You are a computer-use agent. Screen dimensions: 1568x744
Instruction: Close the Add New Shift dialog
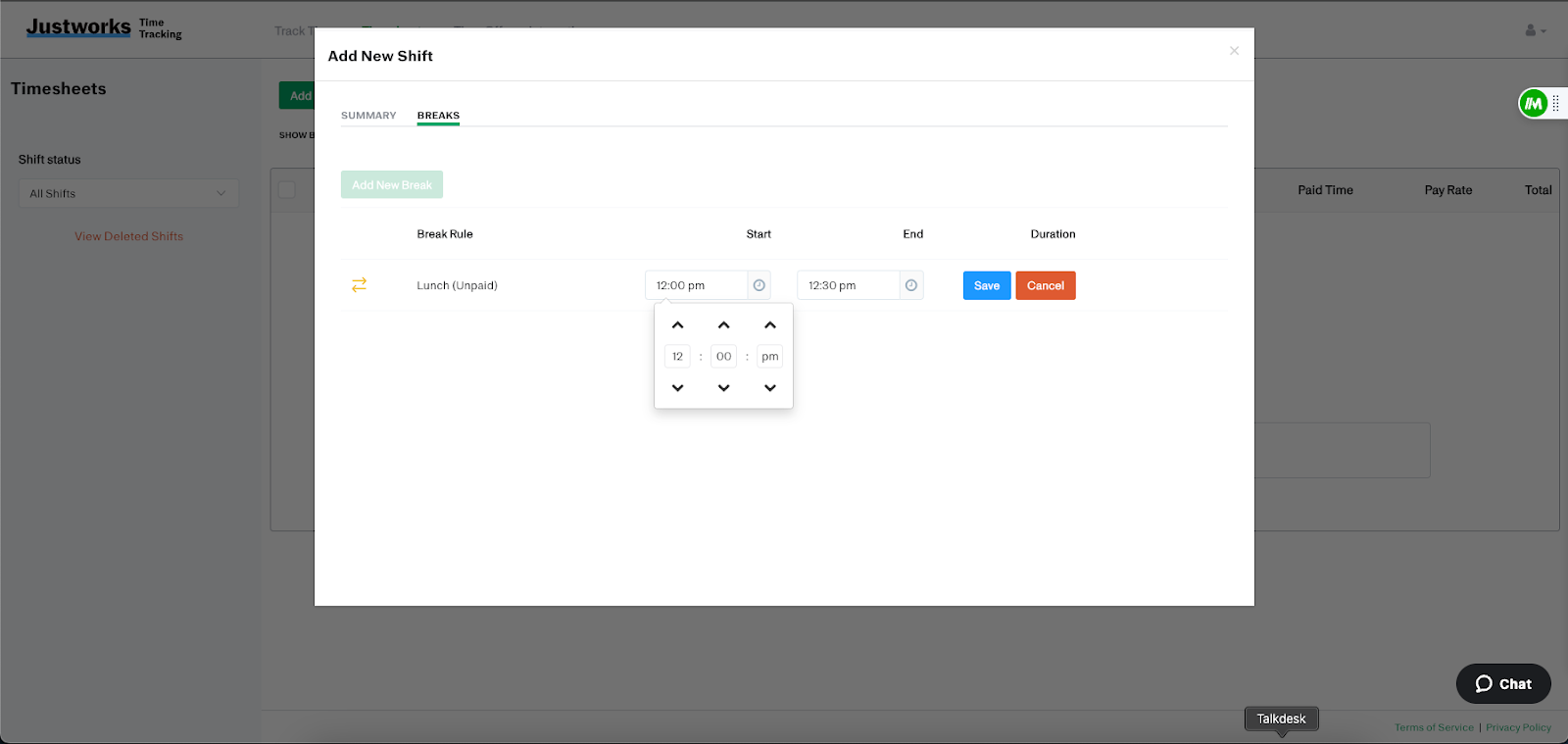pyautogui.click(x=1234, y=51)
